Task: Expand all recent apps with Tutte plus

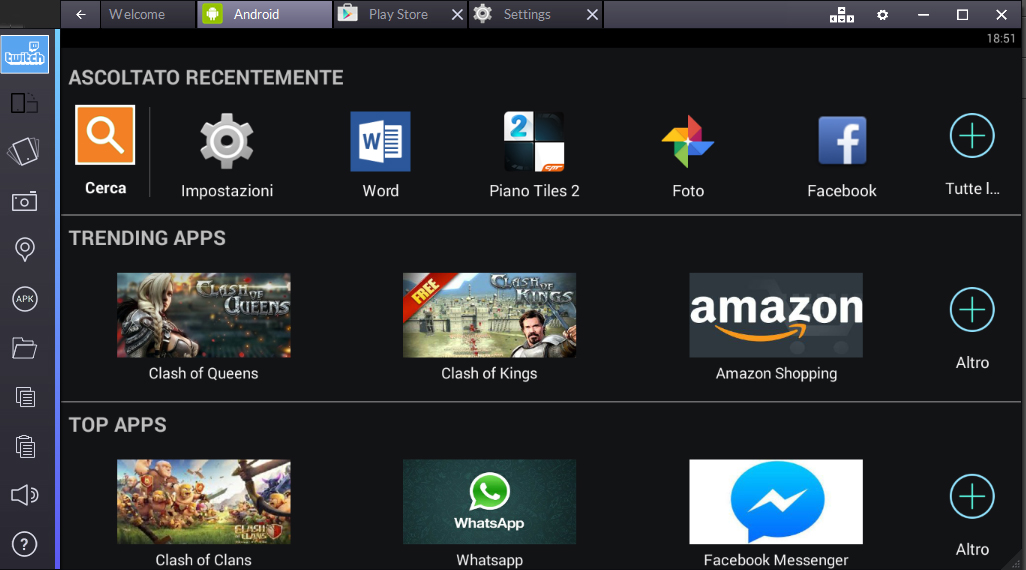Action: (972, 136)
